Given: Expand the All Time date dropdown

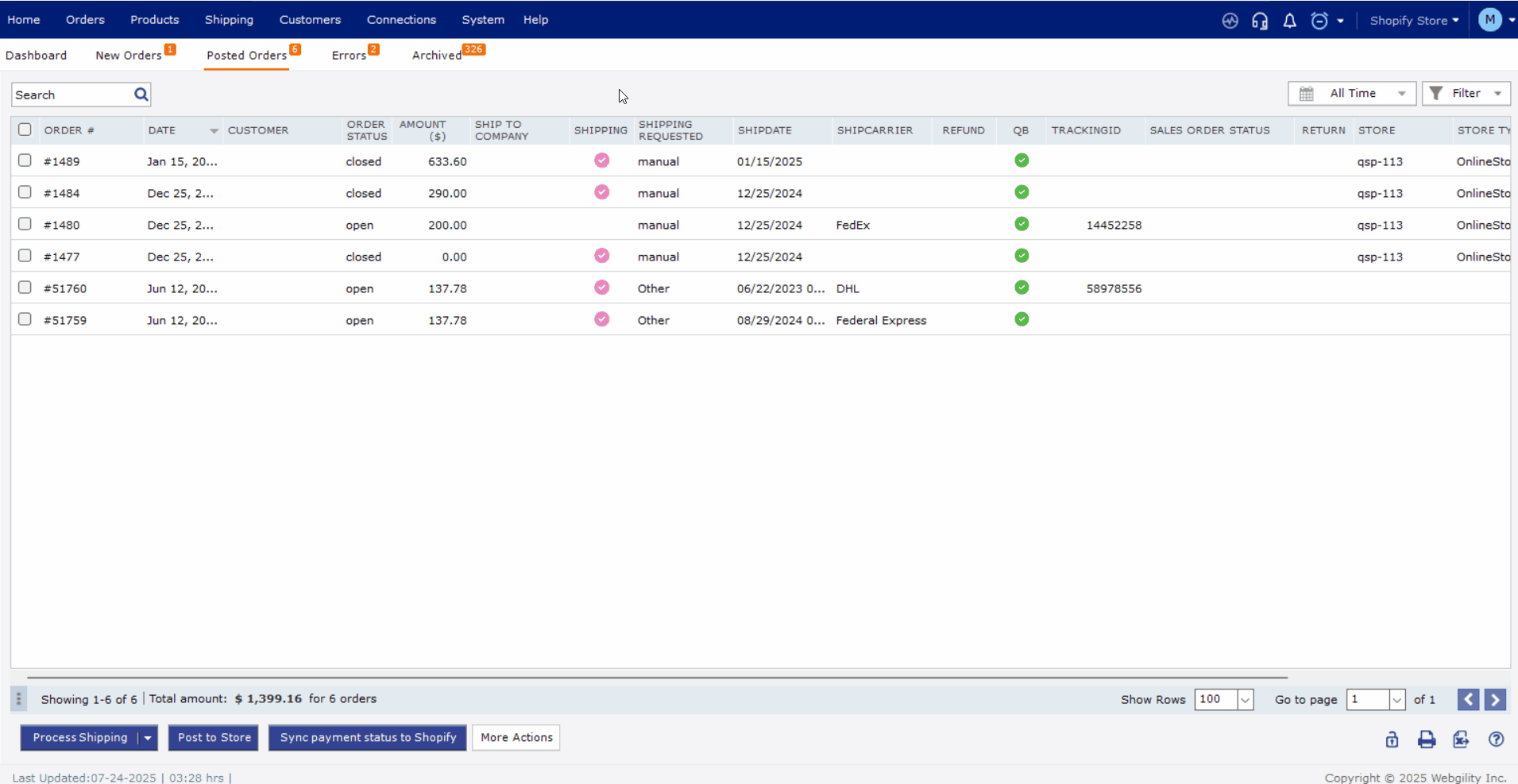Looking at the screenshot, I should click(1352, 94).
